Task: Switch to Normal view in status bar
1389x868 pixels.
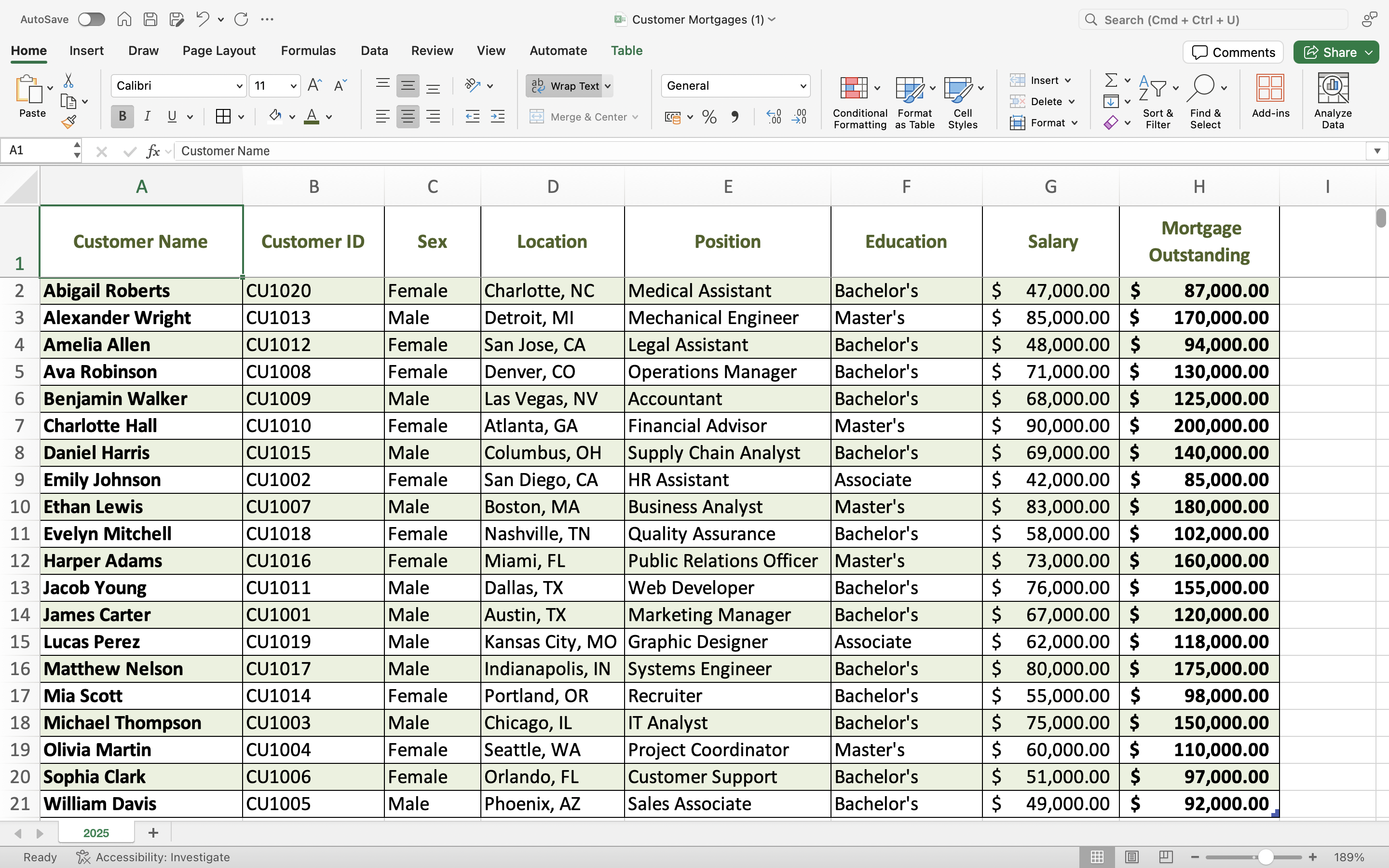Action: (x=1097, y=857)
